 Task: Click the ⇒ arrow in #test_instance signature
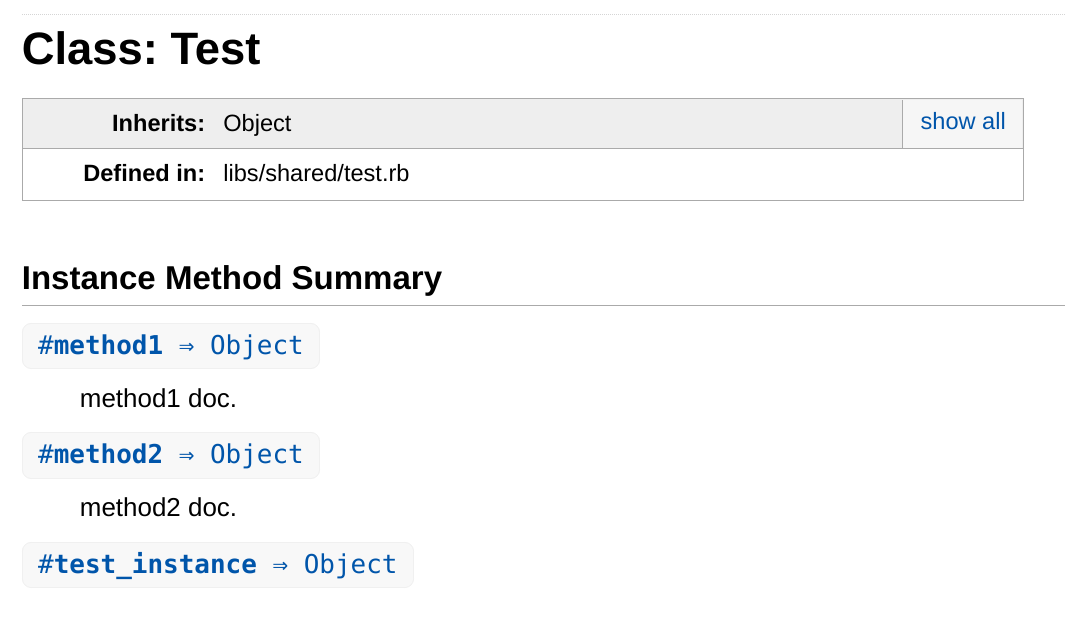[x=280, y=565]
